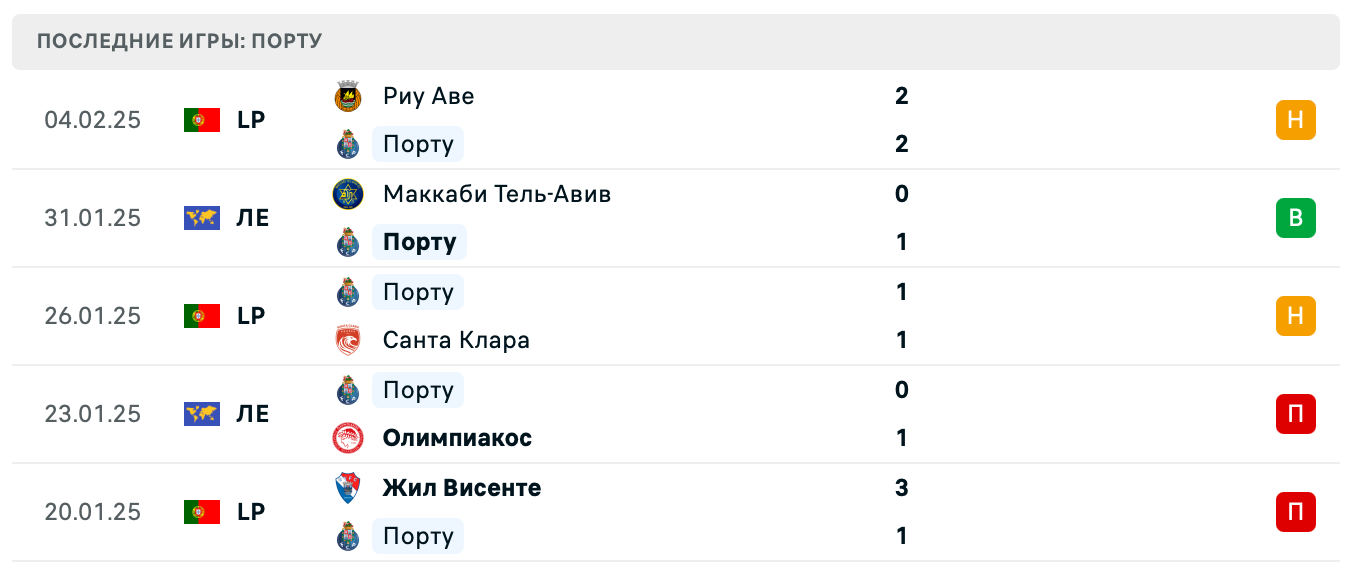
Task: Click the world map icon on 31.01.25 row
Action: tap(201, 218)
